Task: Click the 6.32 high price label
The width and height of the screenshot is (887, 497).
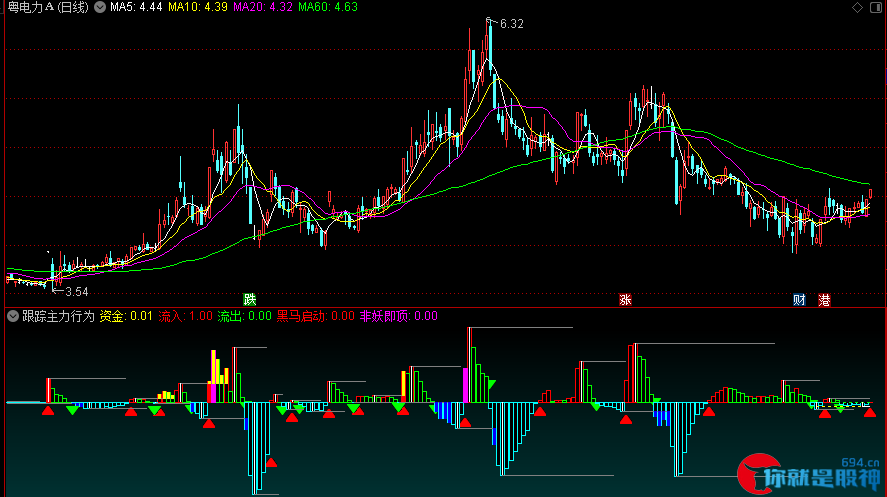Action: click(x=512, y=24)
